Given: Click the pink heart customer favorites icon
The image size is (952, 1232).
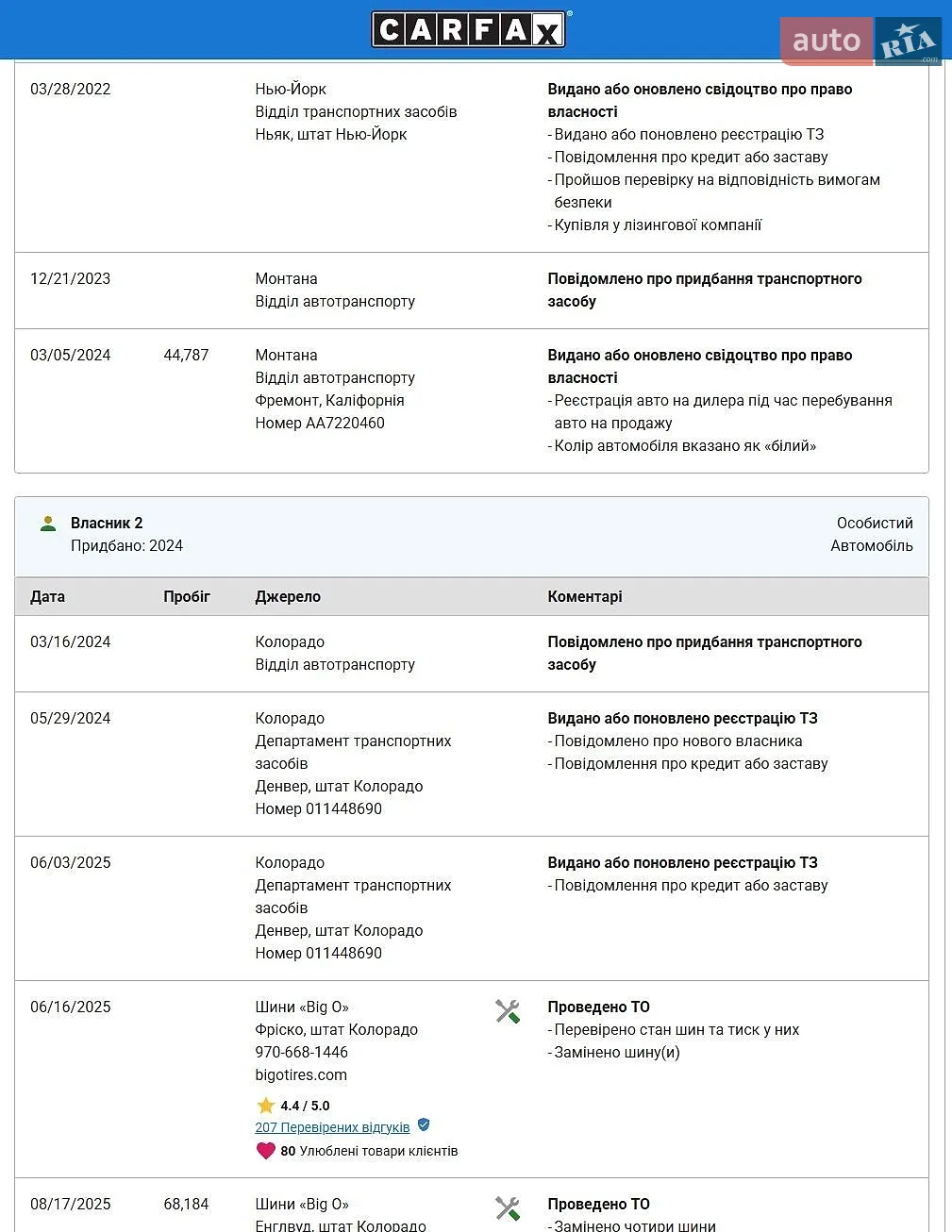Looking at the screenshot, I should click(x=266, y=1151).
